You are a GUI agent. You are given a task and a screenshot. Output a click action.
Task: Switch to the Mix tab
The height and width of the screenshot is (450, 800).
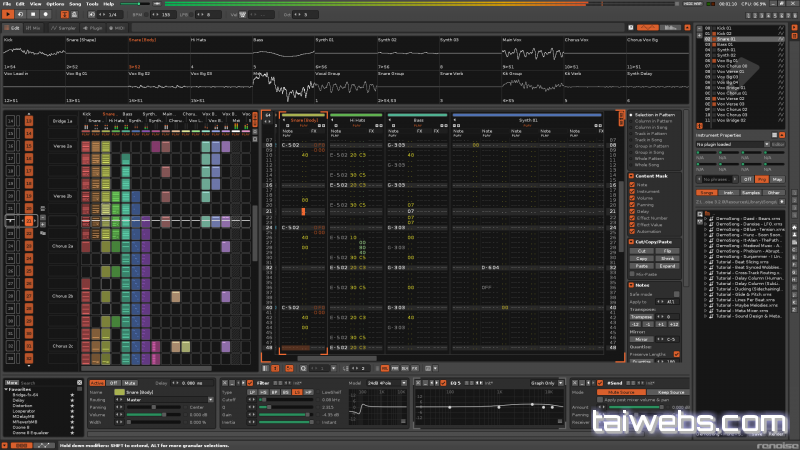click(x=33, y=28)
